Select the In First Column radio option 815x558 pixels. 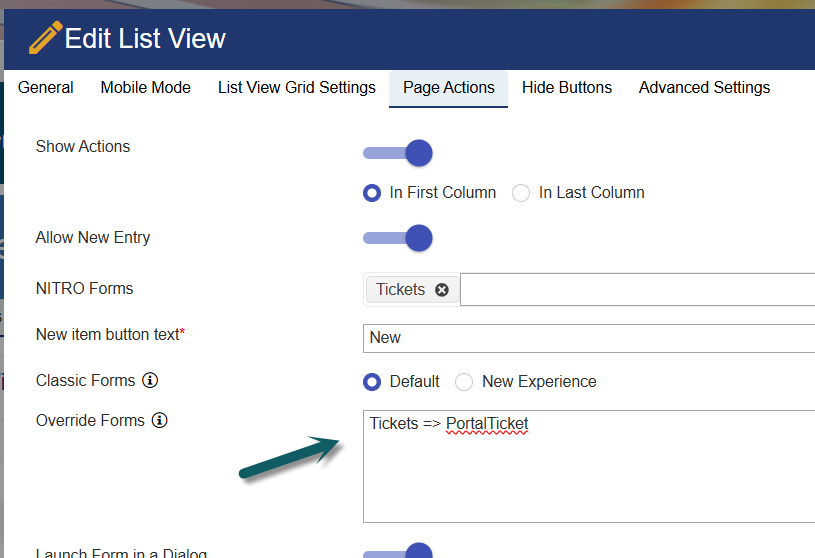point(372,193)
